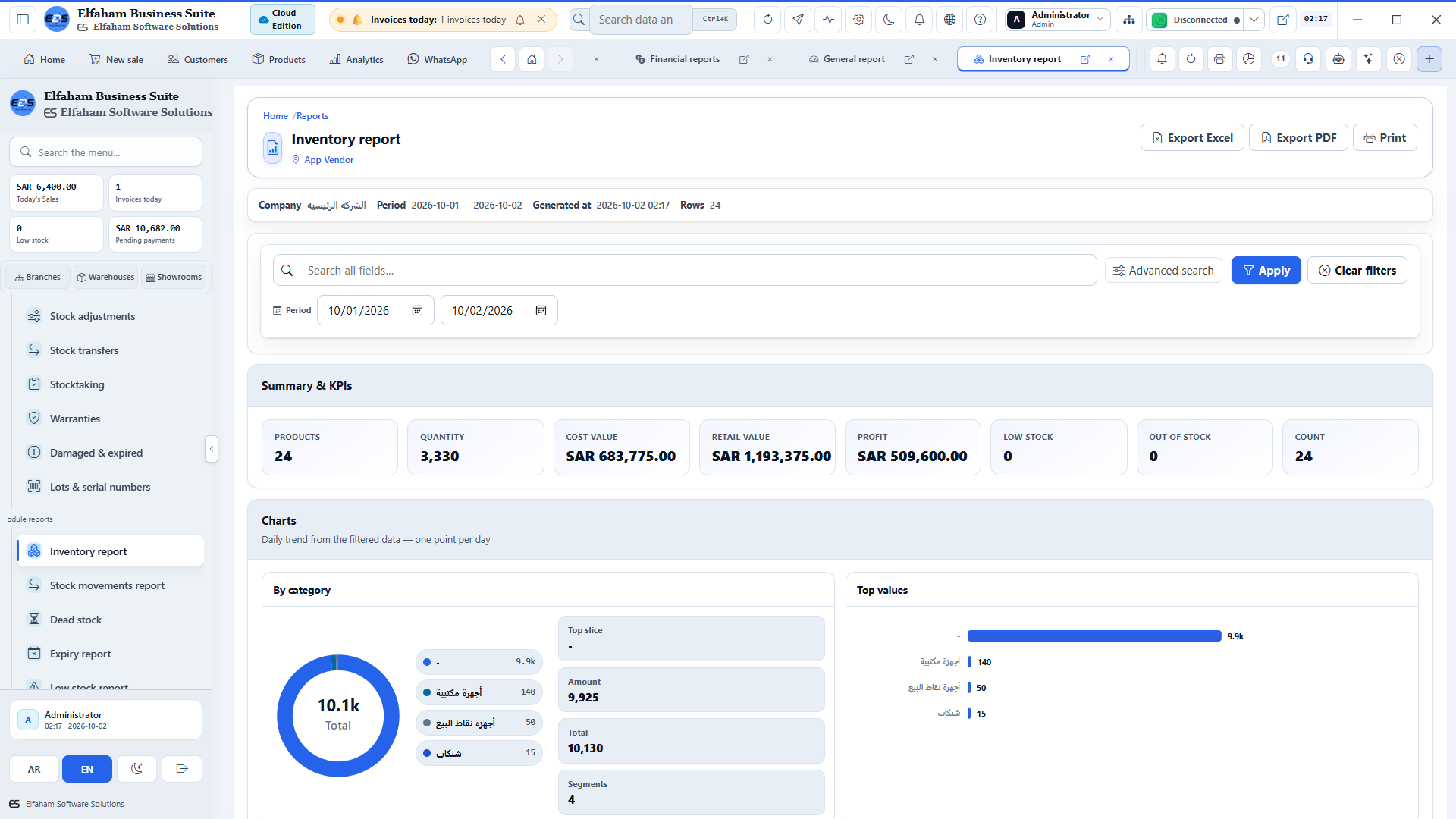Click the Search the menu field
This screenshot has height=819, width=1456.
point(105,152)
